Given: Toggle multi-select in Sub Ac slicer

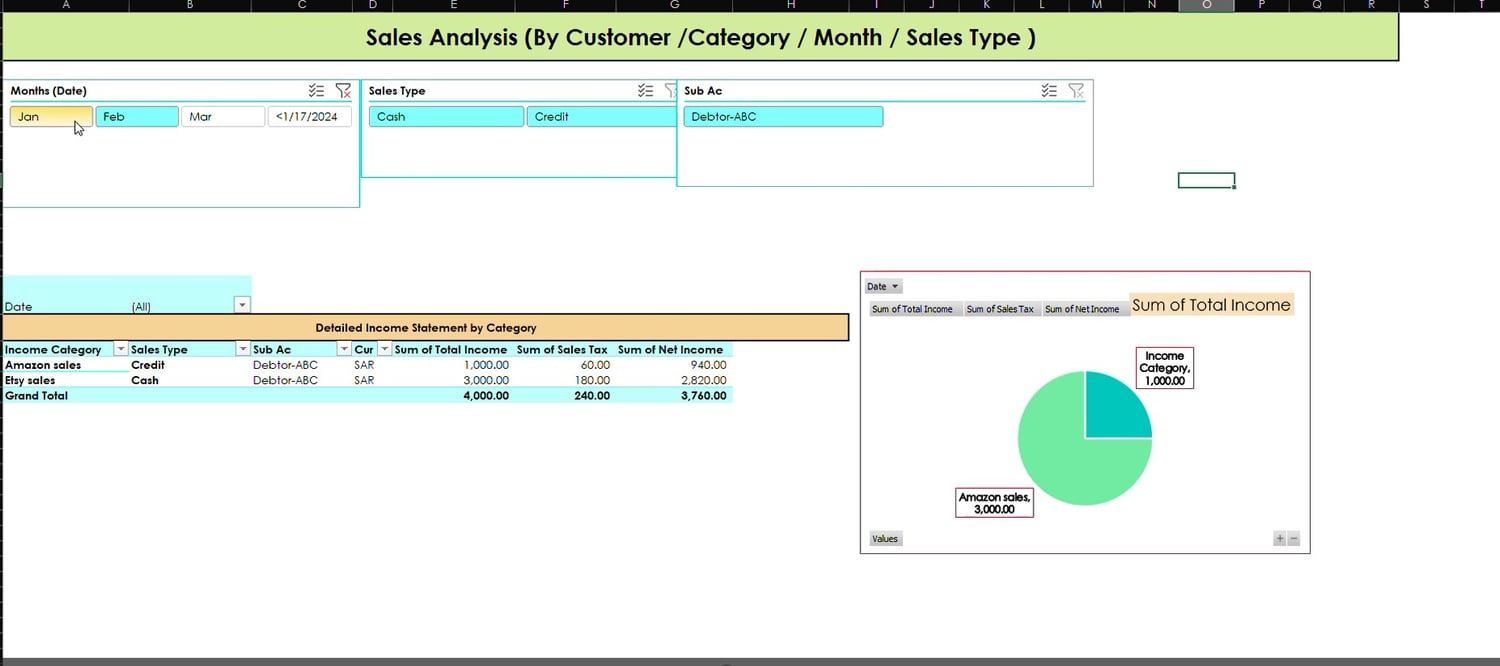Looking at the screenshot, I should click(x=1049, y=91).
